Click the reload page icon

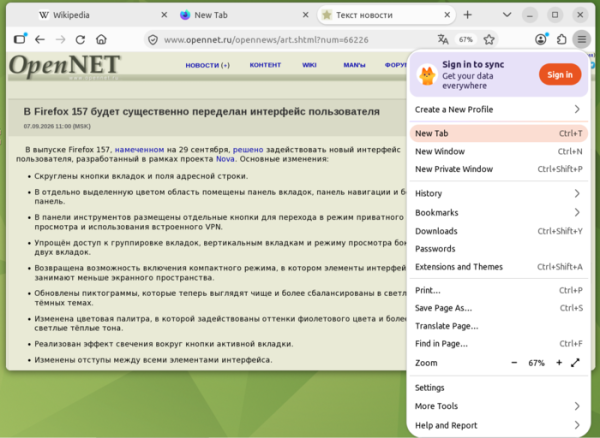tap(80, 39)
